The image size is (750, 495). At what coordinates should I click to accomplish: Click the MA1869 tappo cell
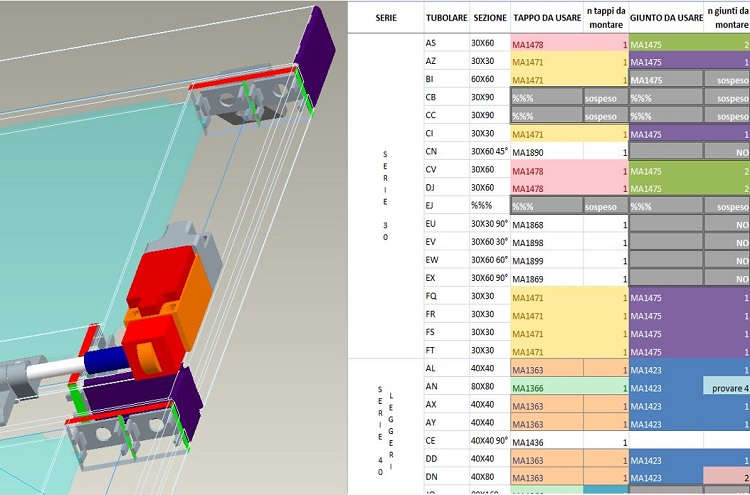click(547, 278)
